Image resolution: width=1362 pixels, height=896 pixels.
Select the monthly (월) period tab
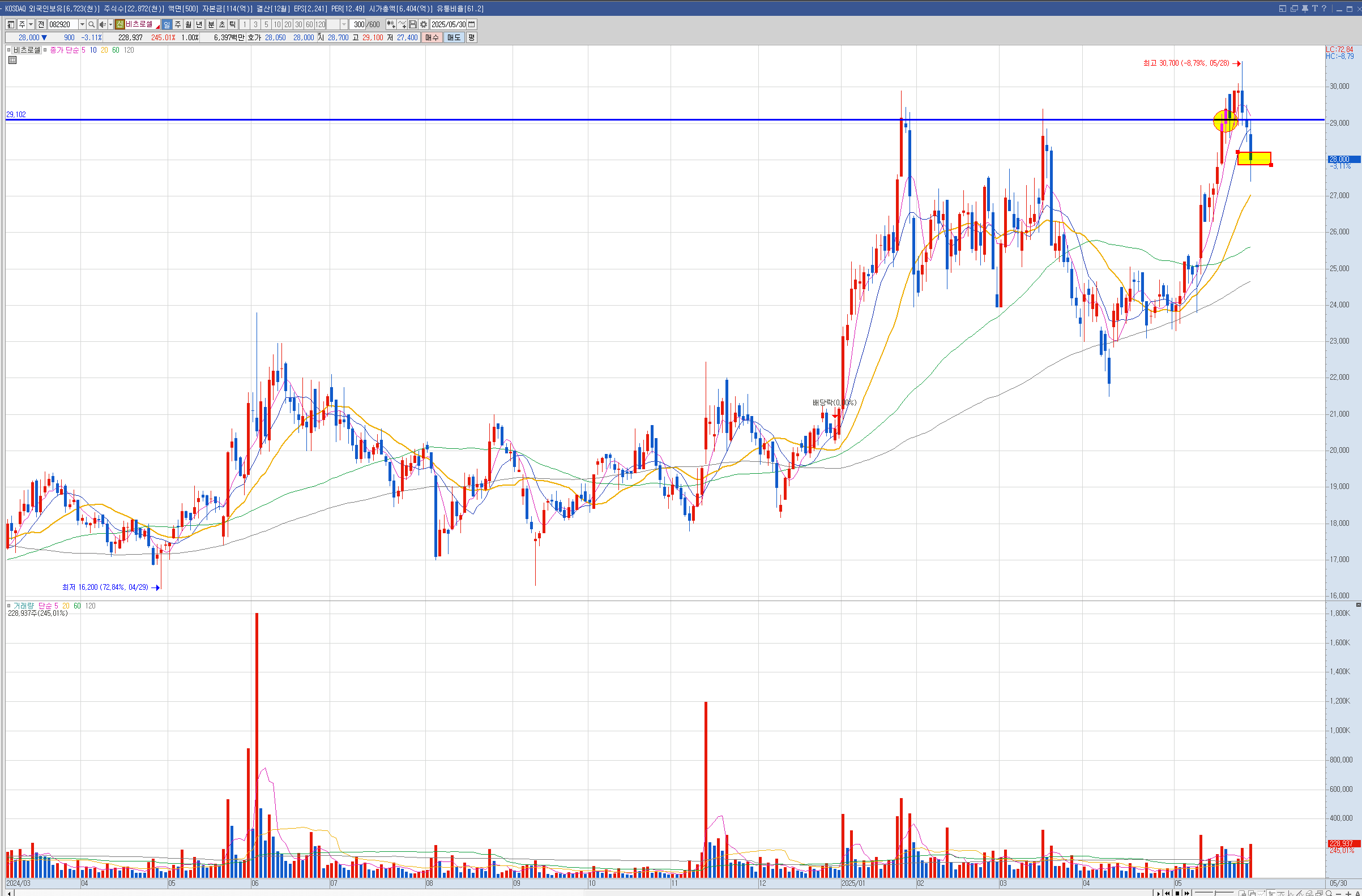[188, 24]
